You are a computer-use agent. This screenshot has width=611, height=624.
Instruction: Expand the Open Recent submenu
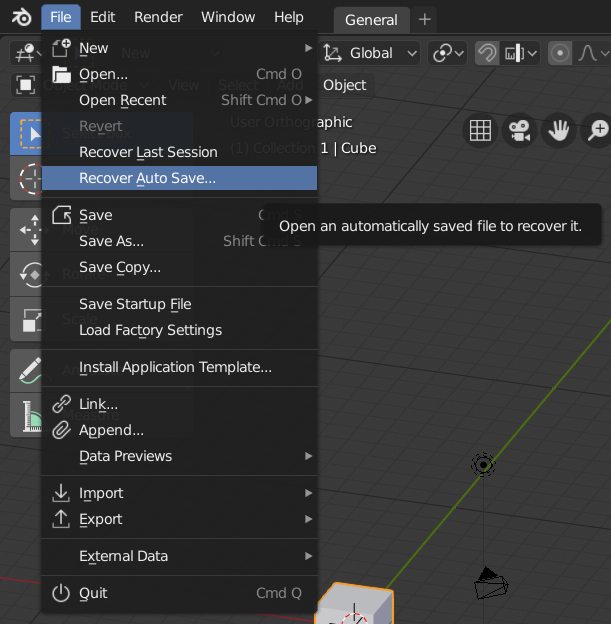(180, 100)
